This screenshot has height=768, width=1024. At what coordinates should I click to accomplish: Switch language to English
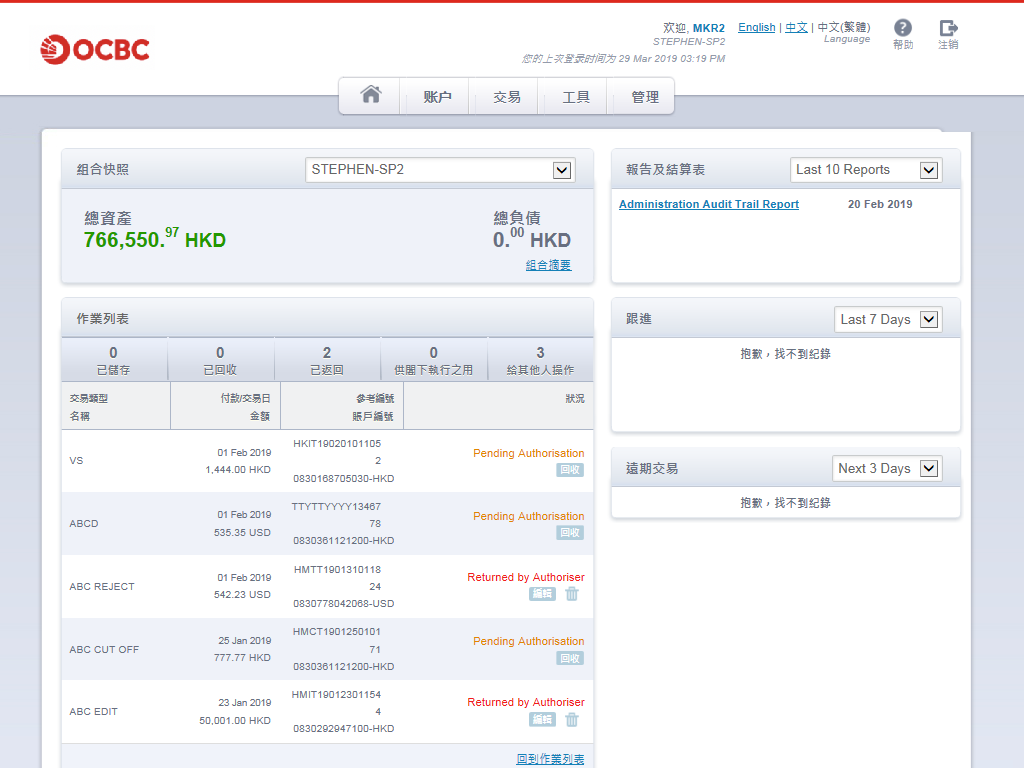pos(756,27)
